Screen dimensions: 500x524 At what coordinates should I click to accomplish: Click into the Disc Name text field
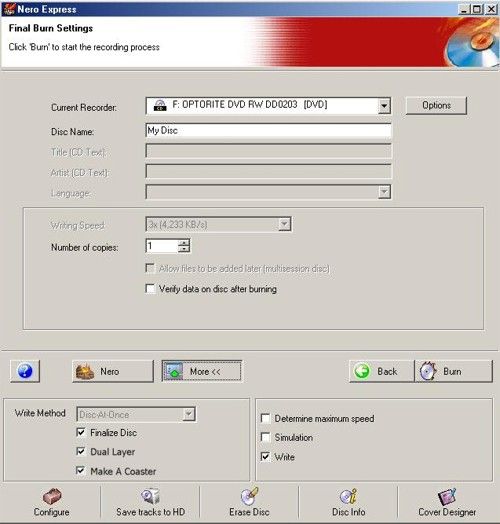pos(268,131)
